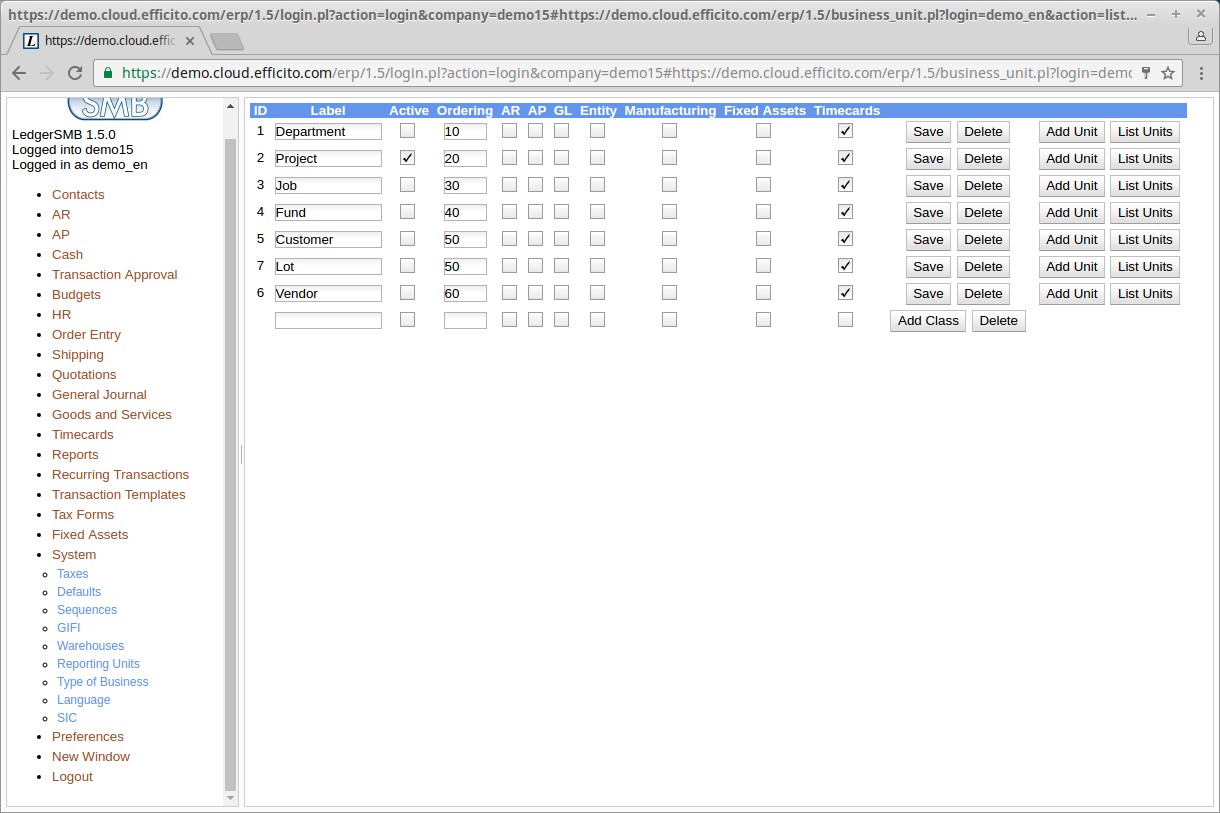1220x813 pixels.
Task: Click Add Class in the bottom row
Action: pos(927,320)
